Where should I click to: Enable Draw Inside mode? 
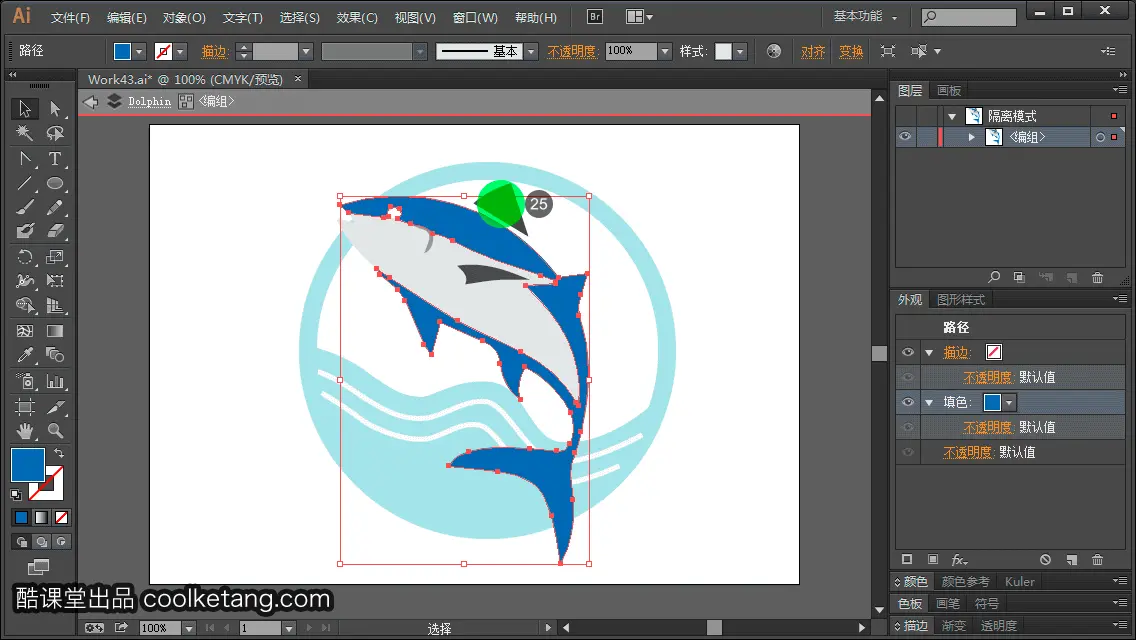point(62,541)
